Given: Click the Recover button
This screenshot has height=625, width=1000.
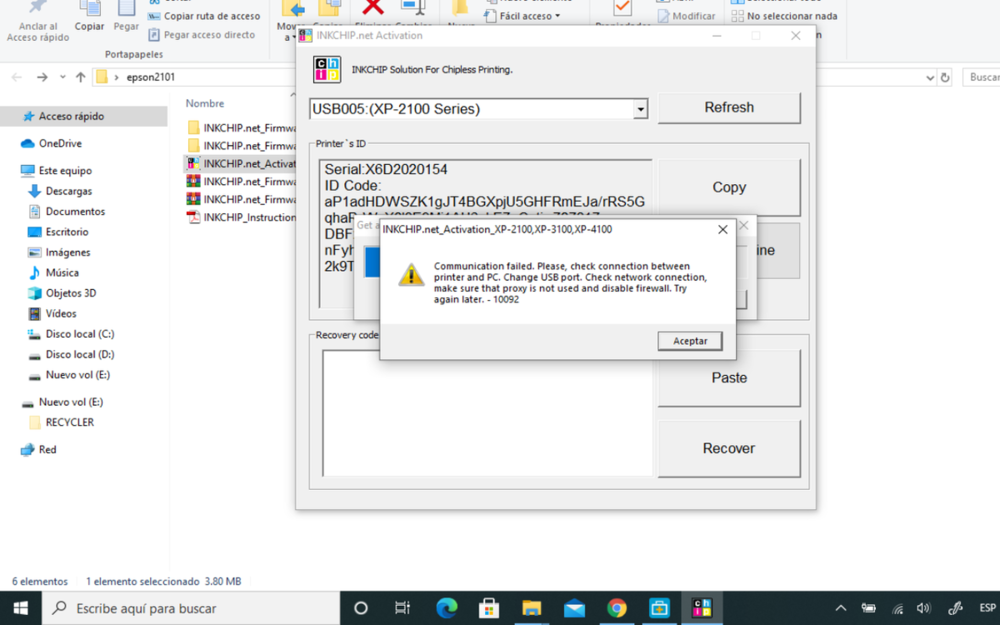Looking at the screenshot, I should point(729,448).
